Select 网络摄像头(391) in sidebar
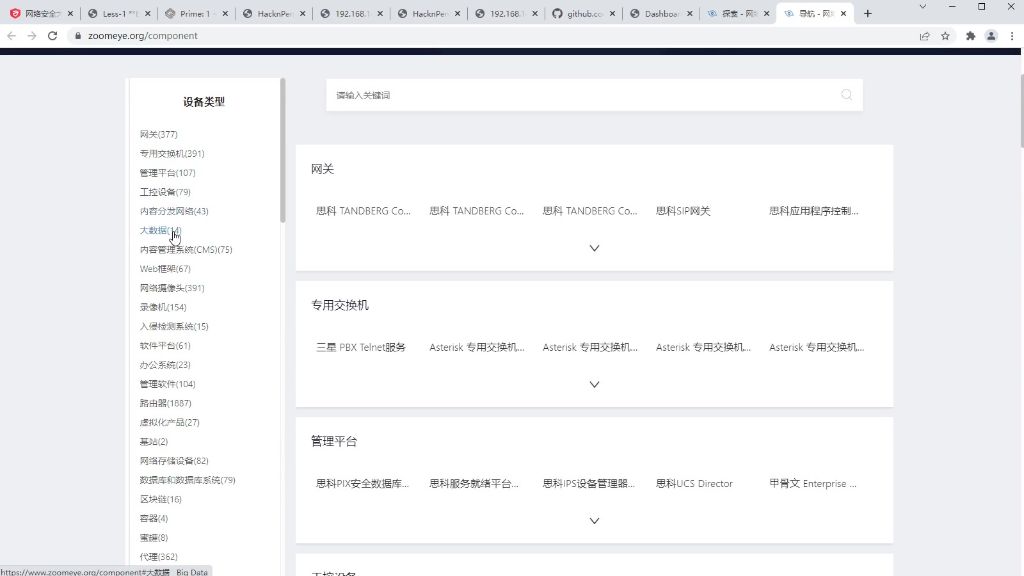 pyautogui.click(x=172, y=288)
